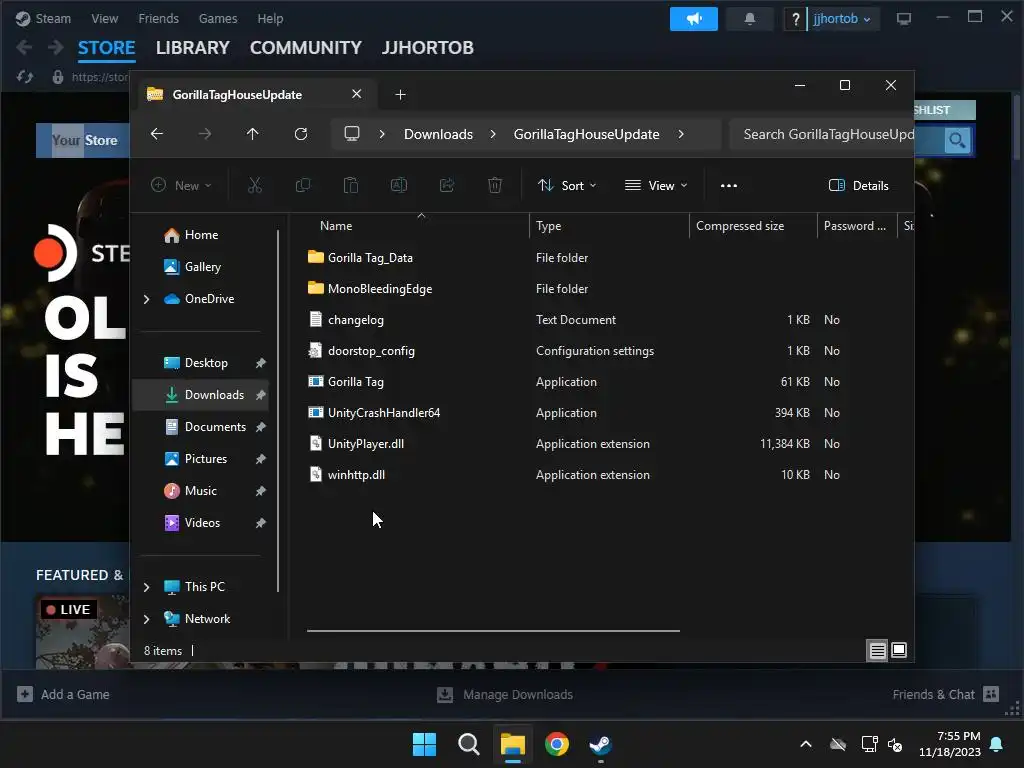Image resolution: width=1024 pixels, height=768 pixels.
Task: Switch to details list view icon in status bar
Action: coord(878,650)
